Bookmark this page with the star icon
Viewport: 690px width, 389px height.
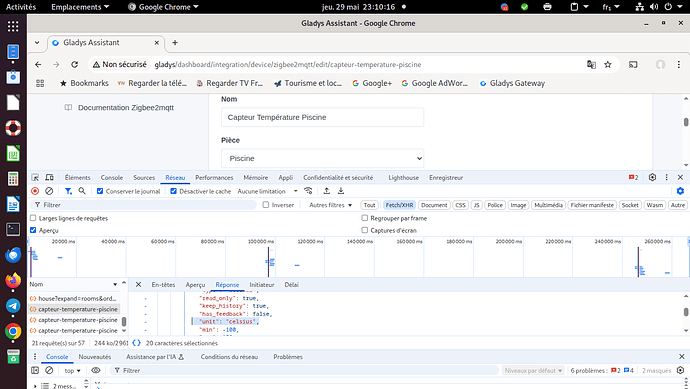[608, 65]
